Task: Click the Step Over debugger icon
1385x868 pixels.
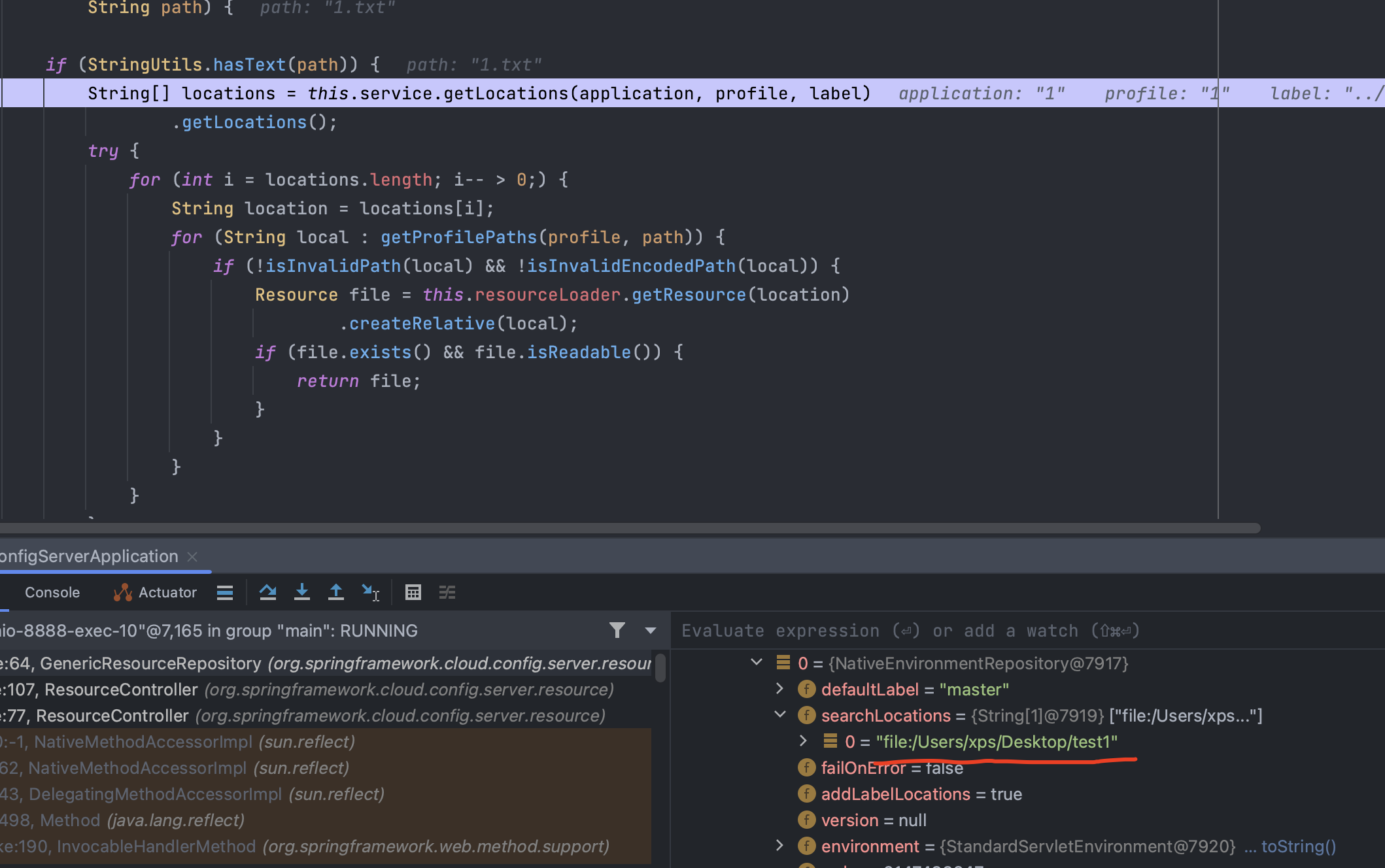Action: 267,592
